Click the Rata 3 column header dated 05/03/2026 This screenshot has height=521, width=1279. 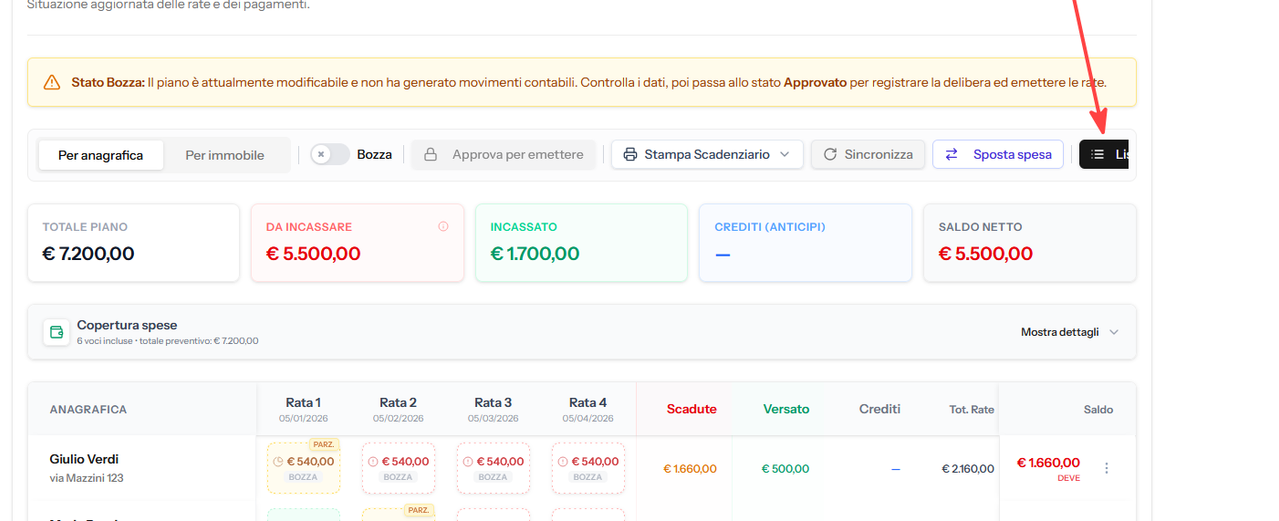point(493,410)
